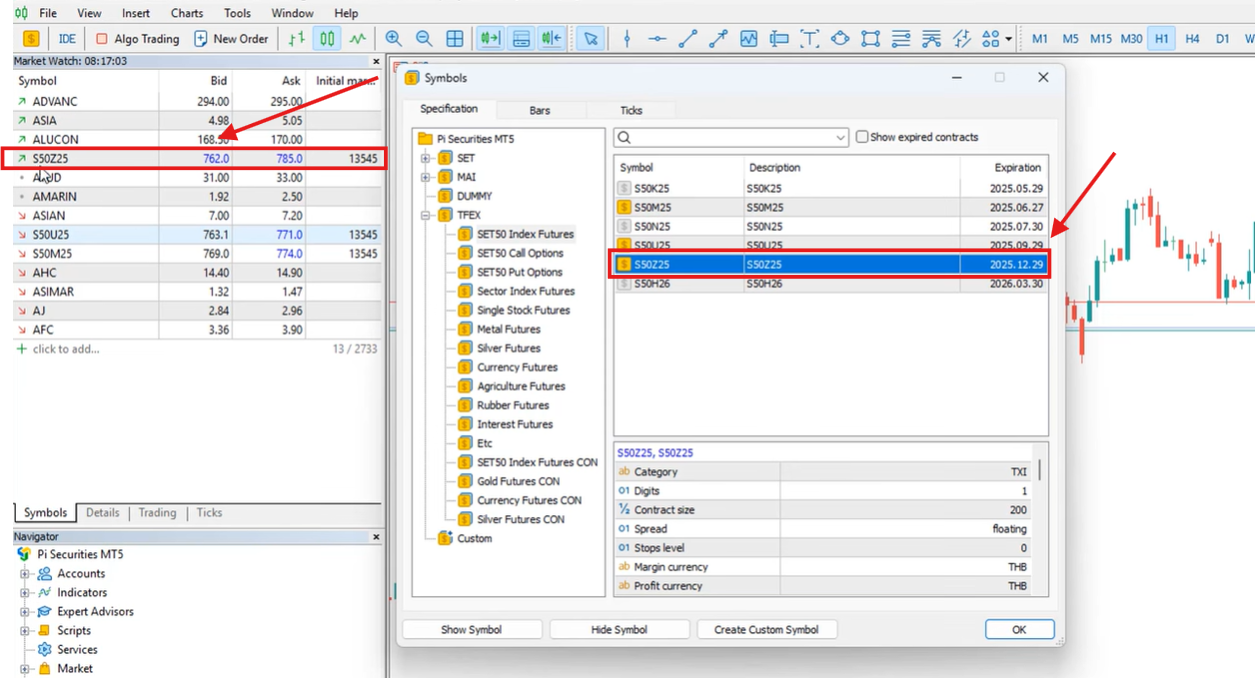The image size is (1255, 678).
Task: Select the vertical line drawing tool
Action: point(627,39)
